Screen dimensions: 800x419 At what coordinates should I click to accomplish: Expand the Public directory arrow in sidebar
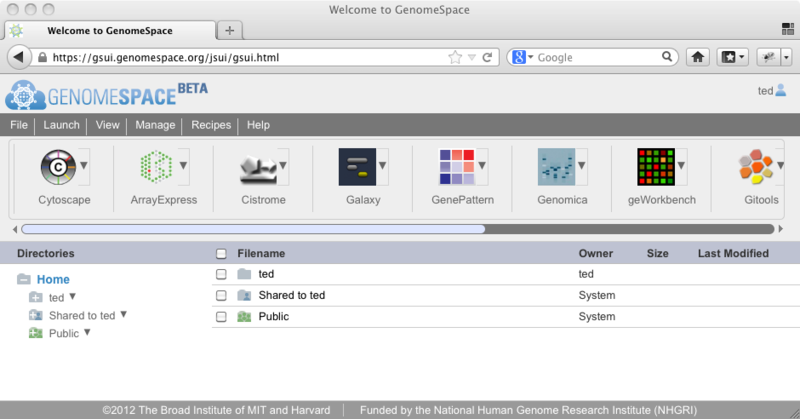tap(88, 333)
